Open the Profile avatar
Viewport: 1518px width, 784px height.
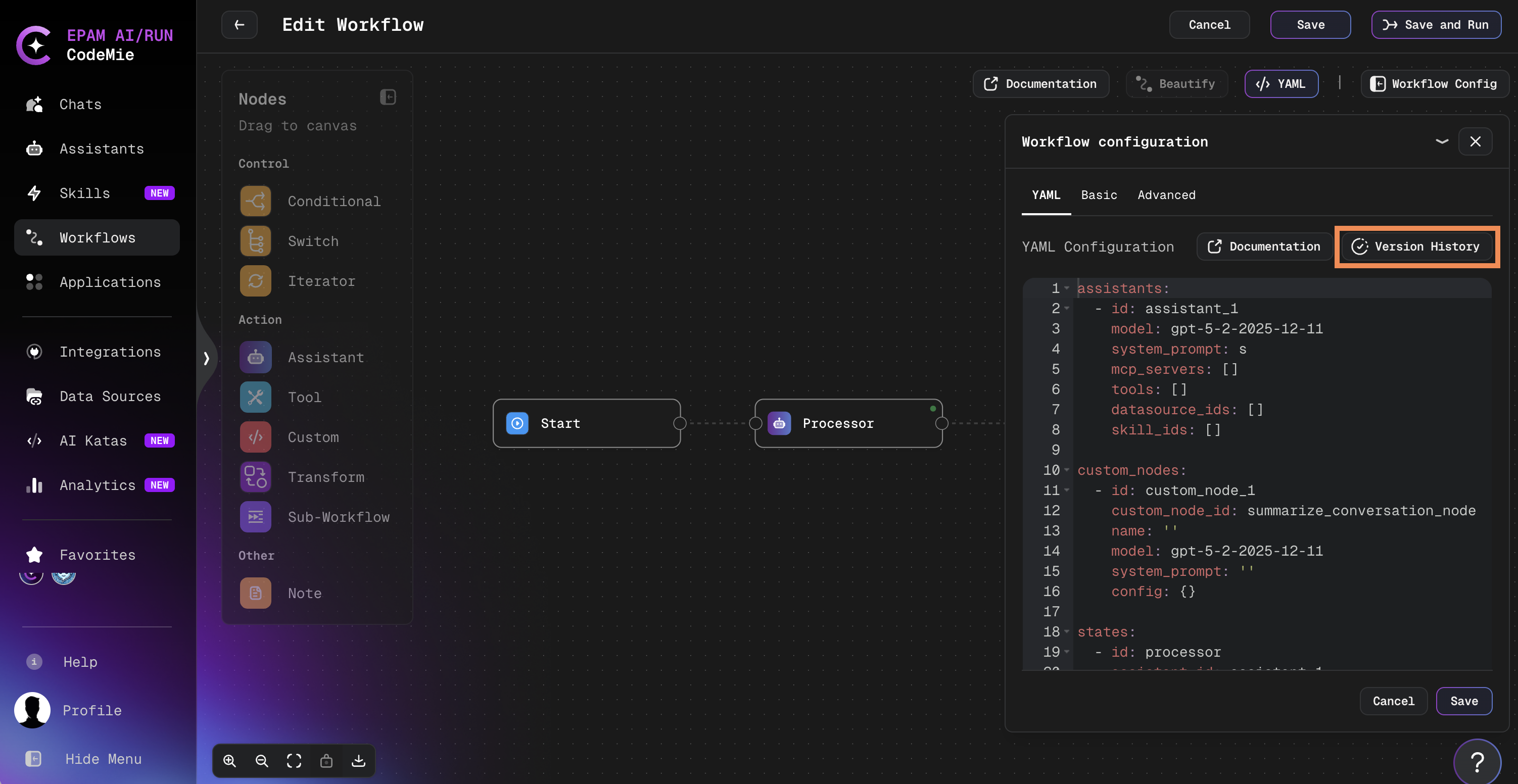[x=32, y=710]
